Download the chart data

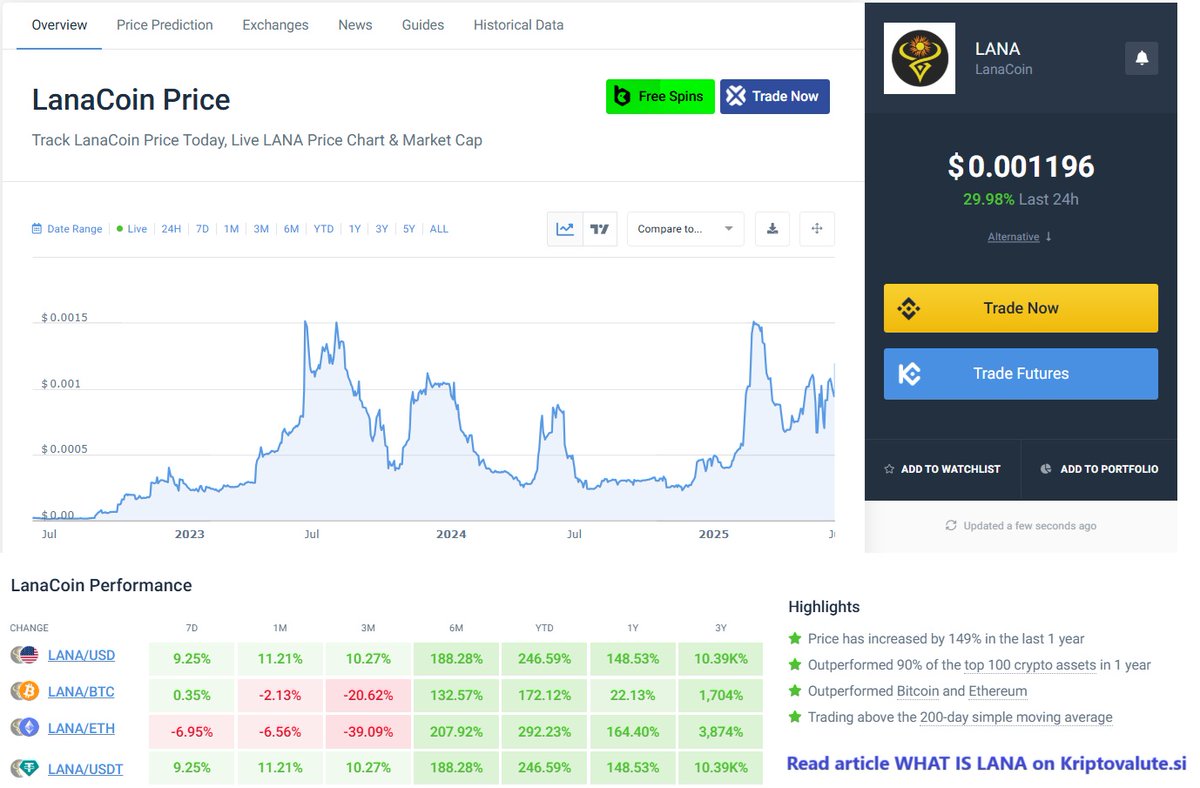coord(772,229)
